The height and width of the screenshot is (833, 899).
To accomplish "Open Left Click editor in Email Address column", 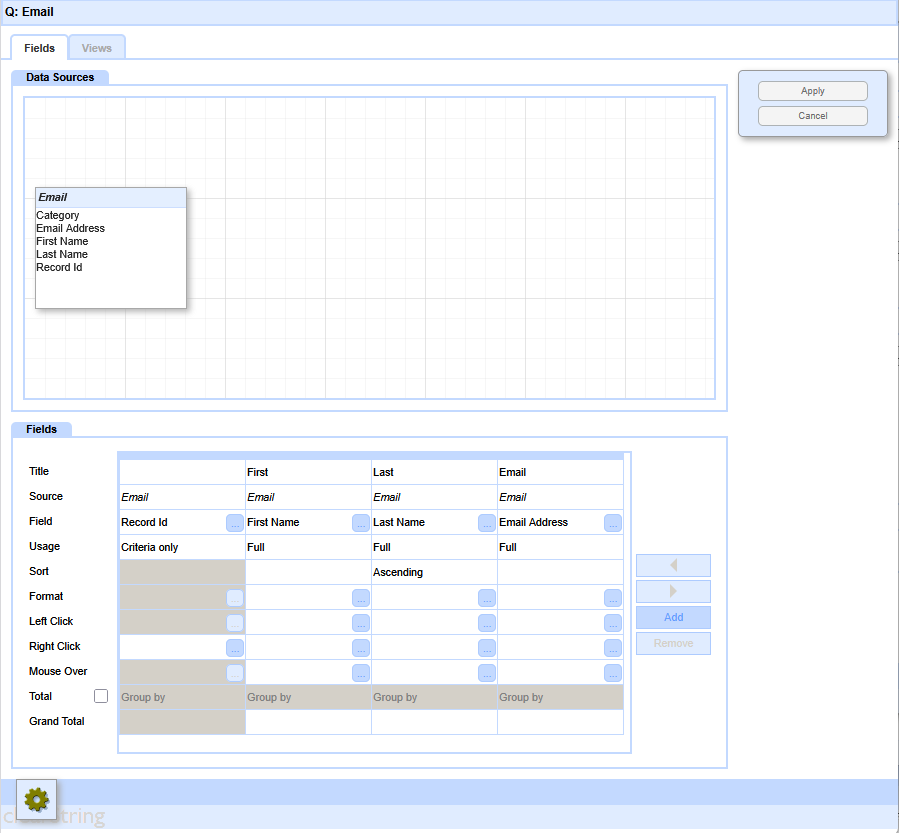I will (613, 623).
